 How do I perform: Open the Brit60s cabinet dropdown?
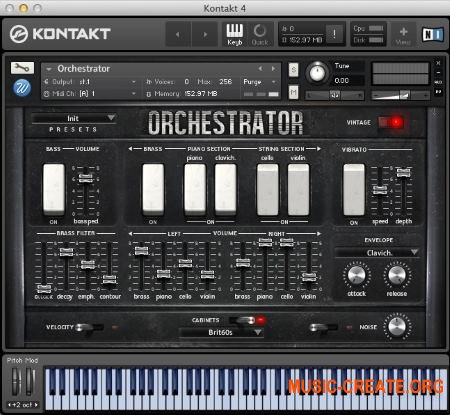click(221, 332)
